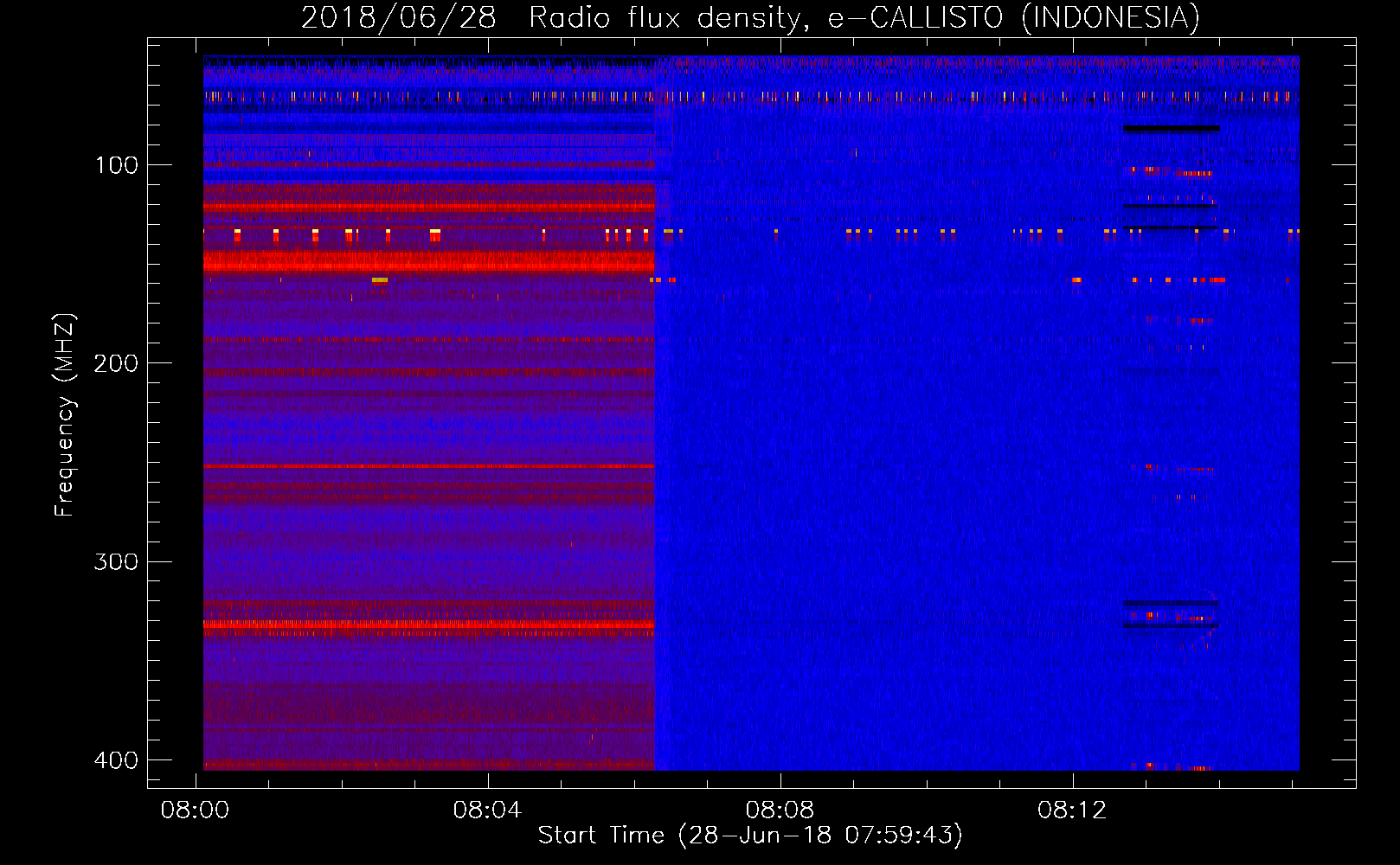Viewport: 1400px width, 865px height.
Task: Click the plot title mentioning e-CALLISTO (INDONESIA)
Action: [x=750, y=17]
